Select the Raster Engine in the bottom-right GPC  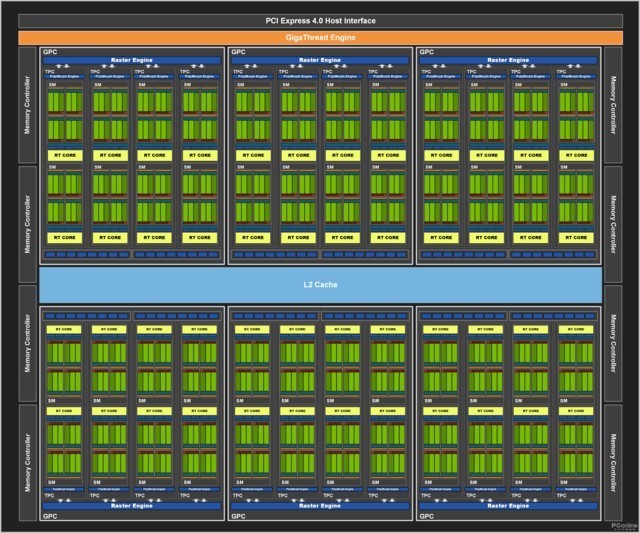(508, 507)
